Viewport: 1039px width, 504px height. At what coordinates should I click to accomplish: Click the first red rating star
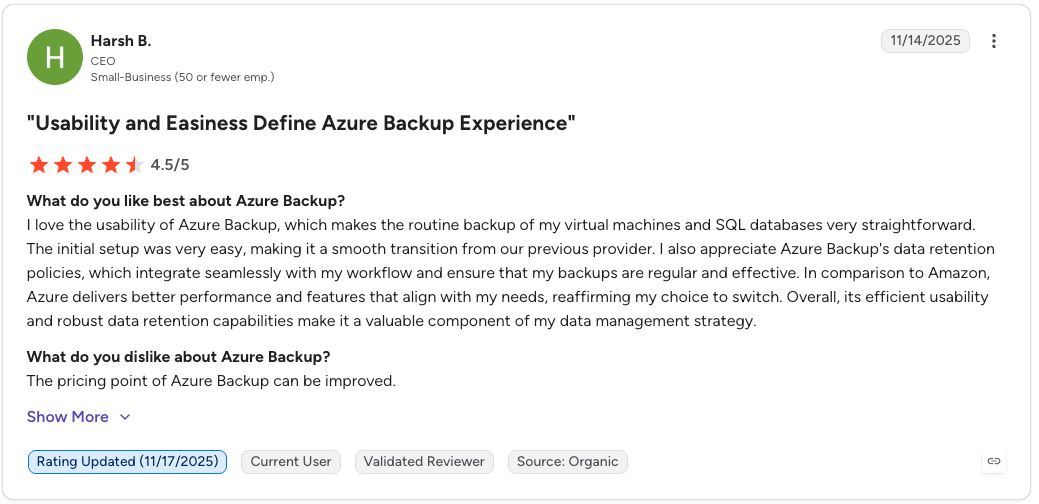click(x=39, y=165)
